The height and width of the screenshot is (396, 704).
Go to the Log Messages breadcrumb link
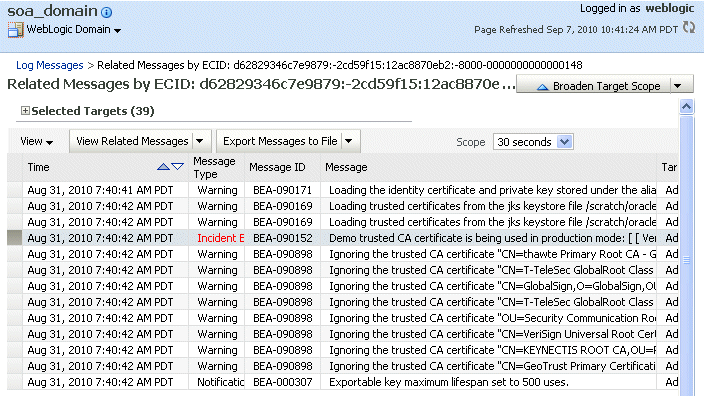tap(49, 65)
